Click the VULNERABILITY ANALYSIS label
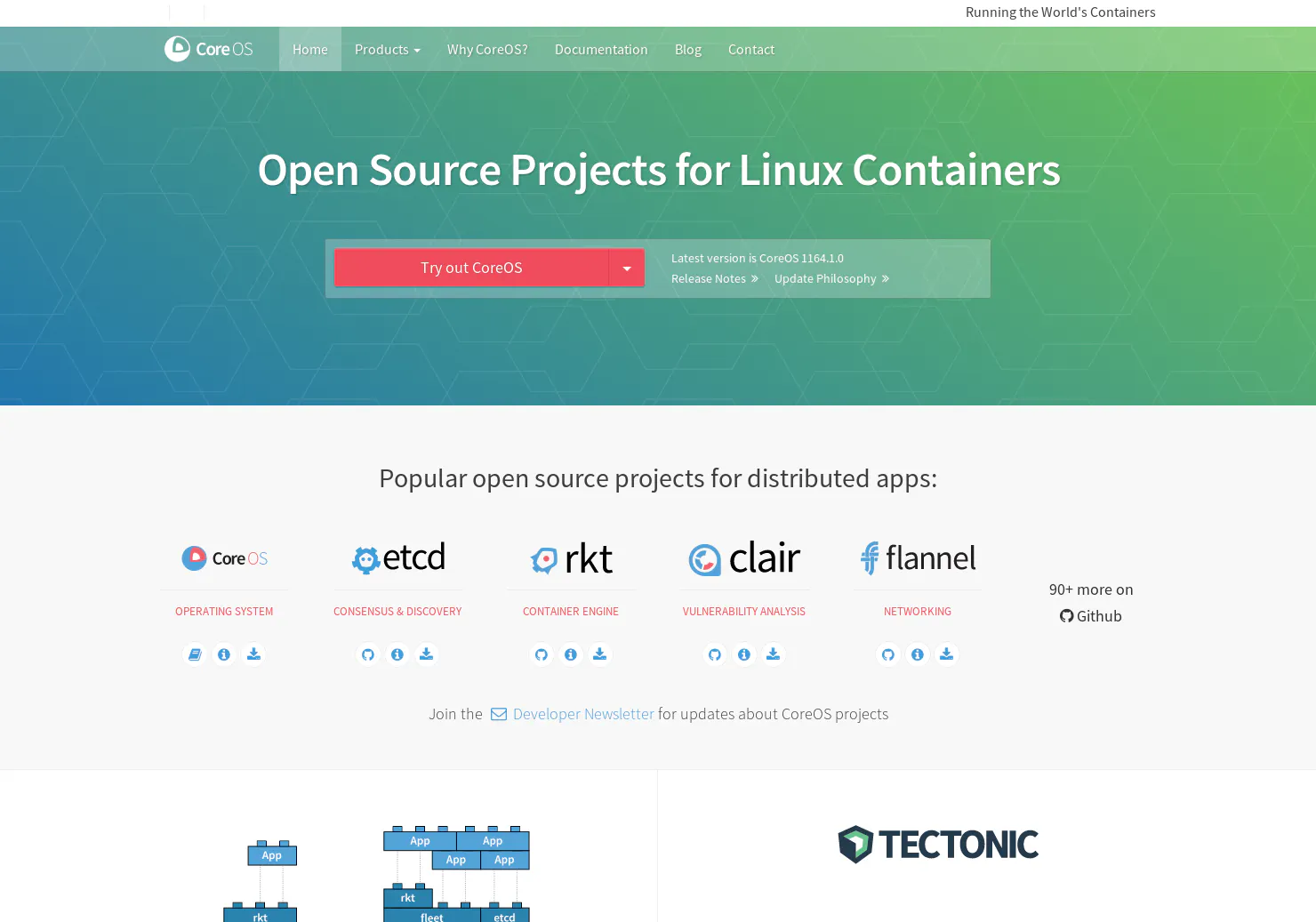This screenshot has width=1316, height=922. click(x=744, y=612)
